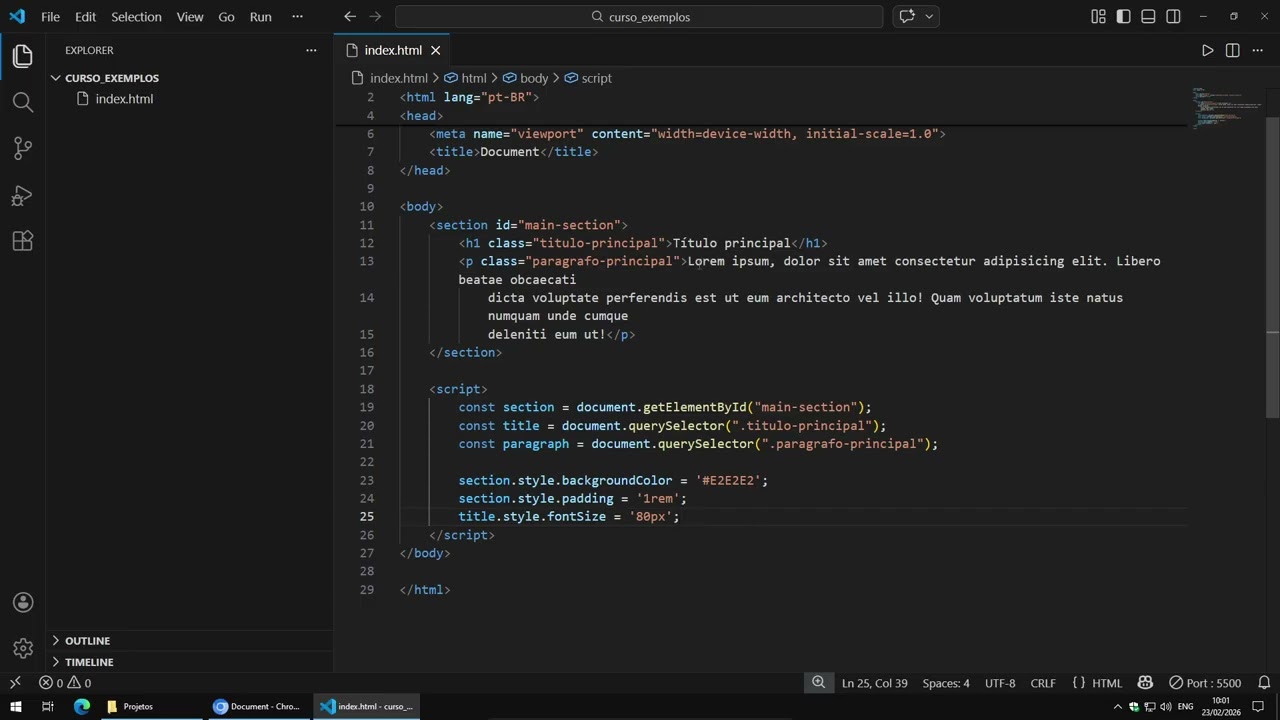Open index.html in Explorer tree
Viewport: 1280px width, 720px height.
[124, 99]
